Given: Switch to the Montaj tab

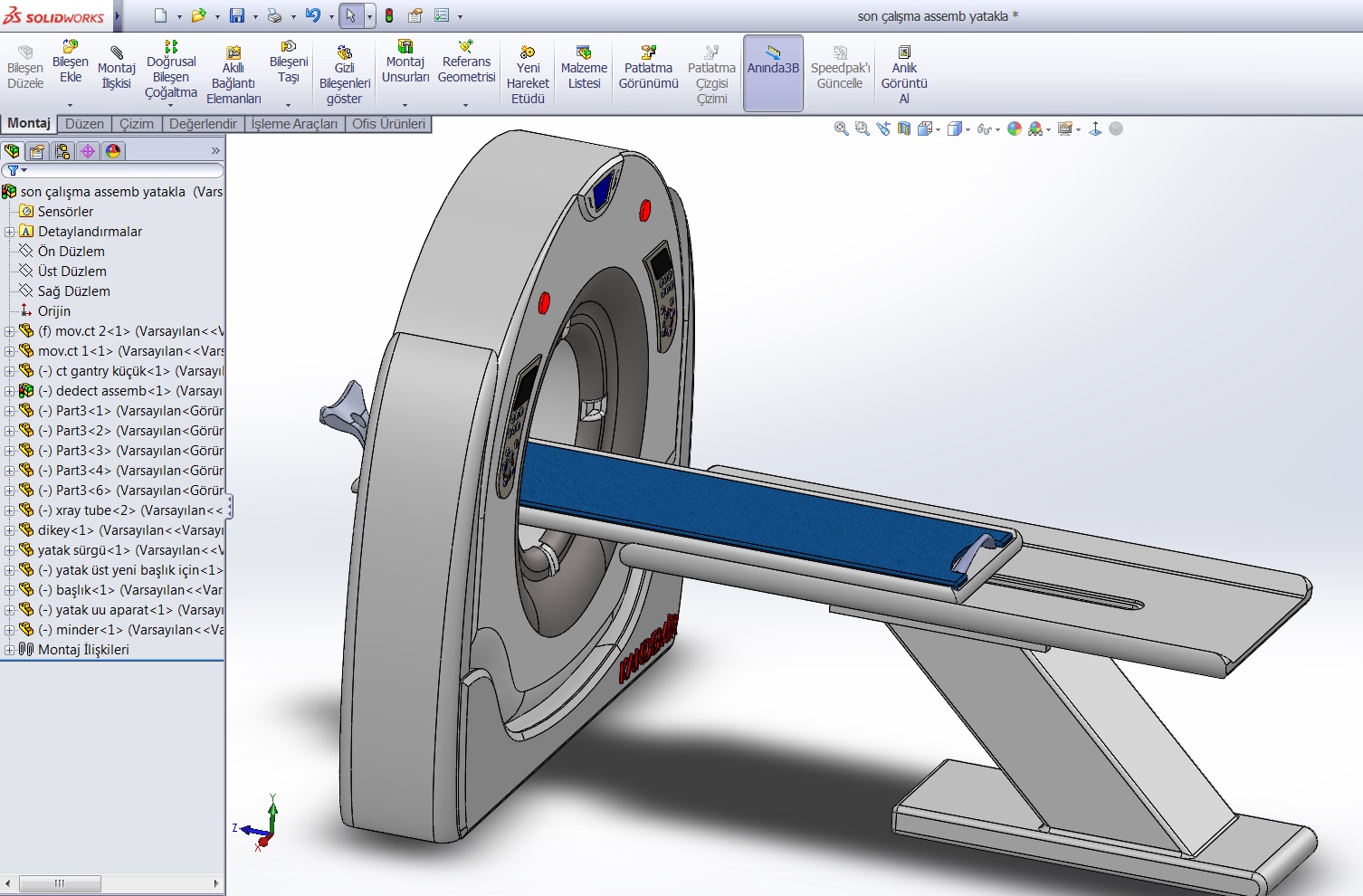Looking at the screenshot, I should pos(29,123).
